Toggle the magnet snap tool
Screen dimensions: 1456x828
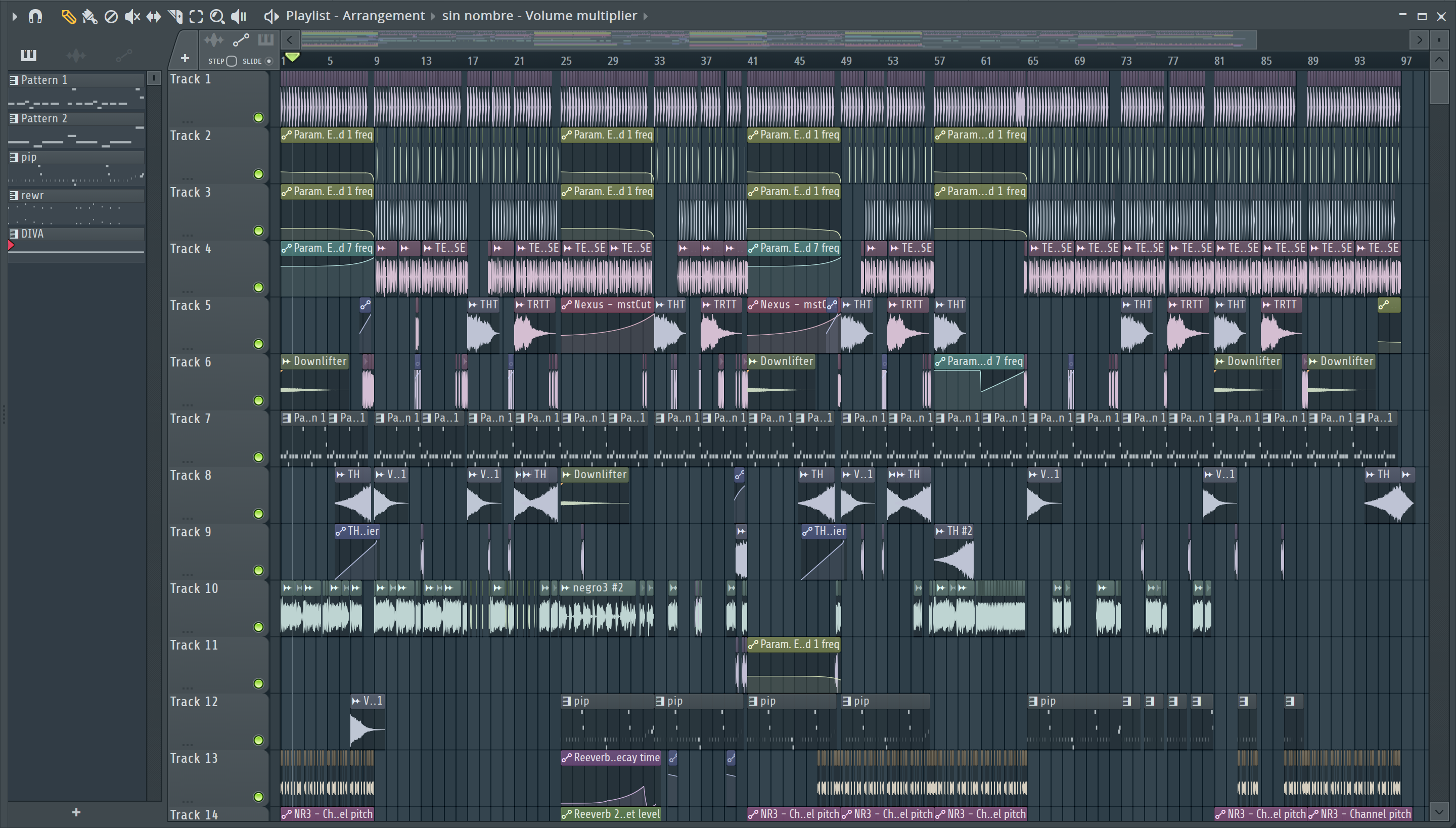[35, 17]
